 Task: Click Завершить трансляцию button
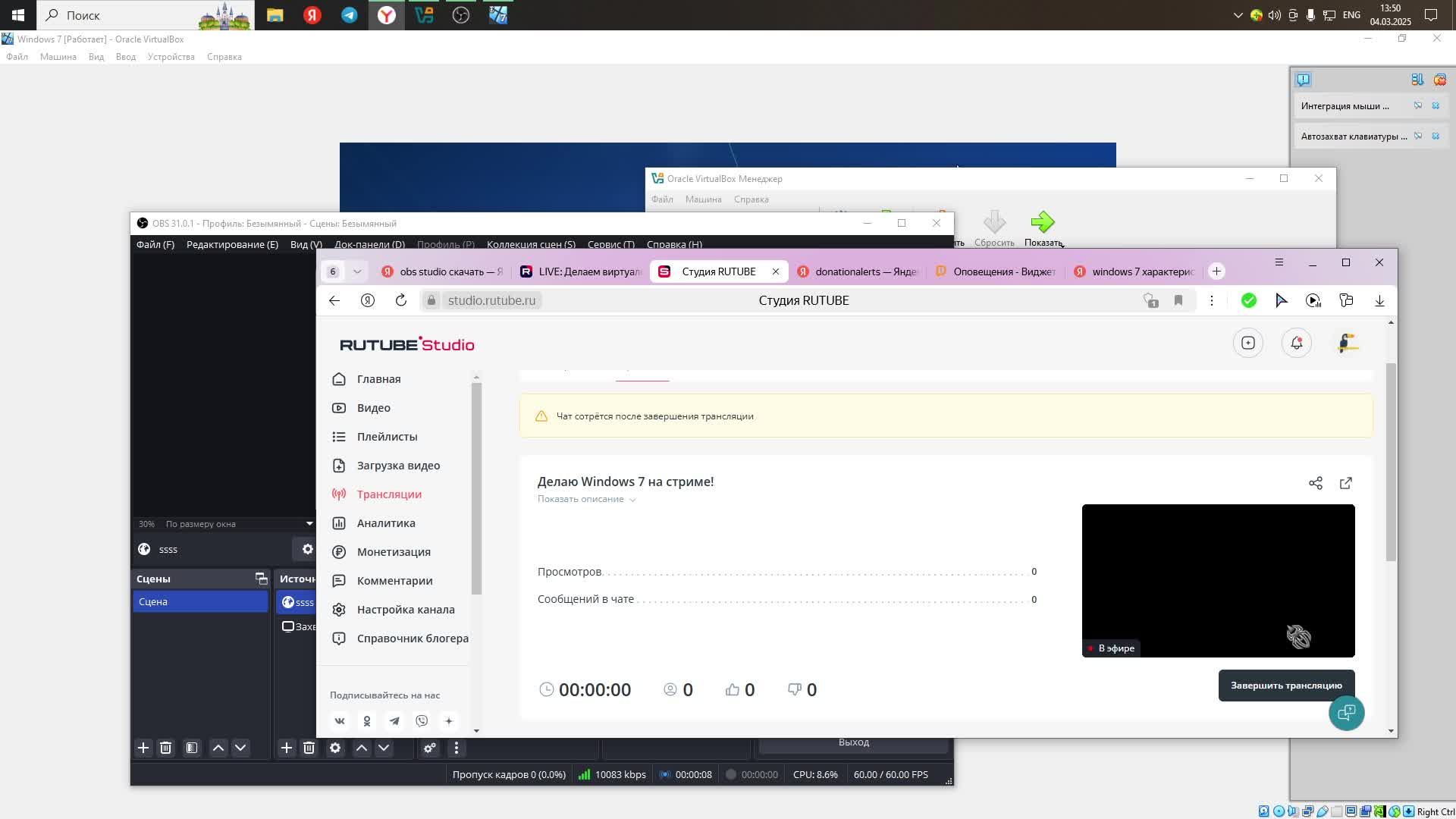(1286, 686)
